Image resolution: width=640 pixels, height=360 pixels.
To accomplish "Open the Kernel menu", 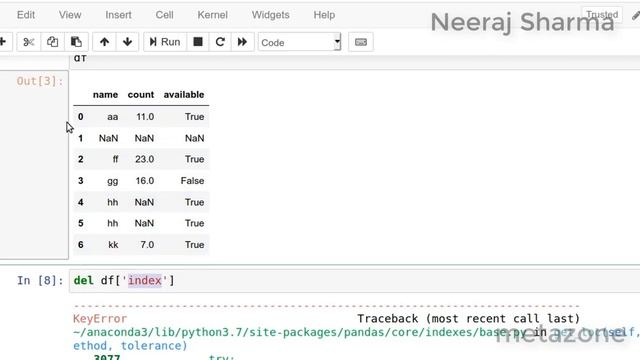I will coord(212,15).
